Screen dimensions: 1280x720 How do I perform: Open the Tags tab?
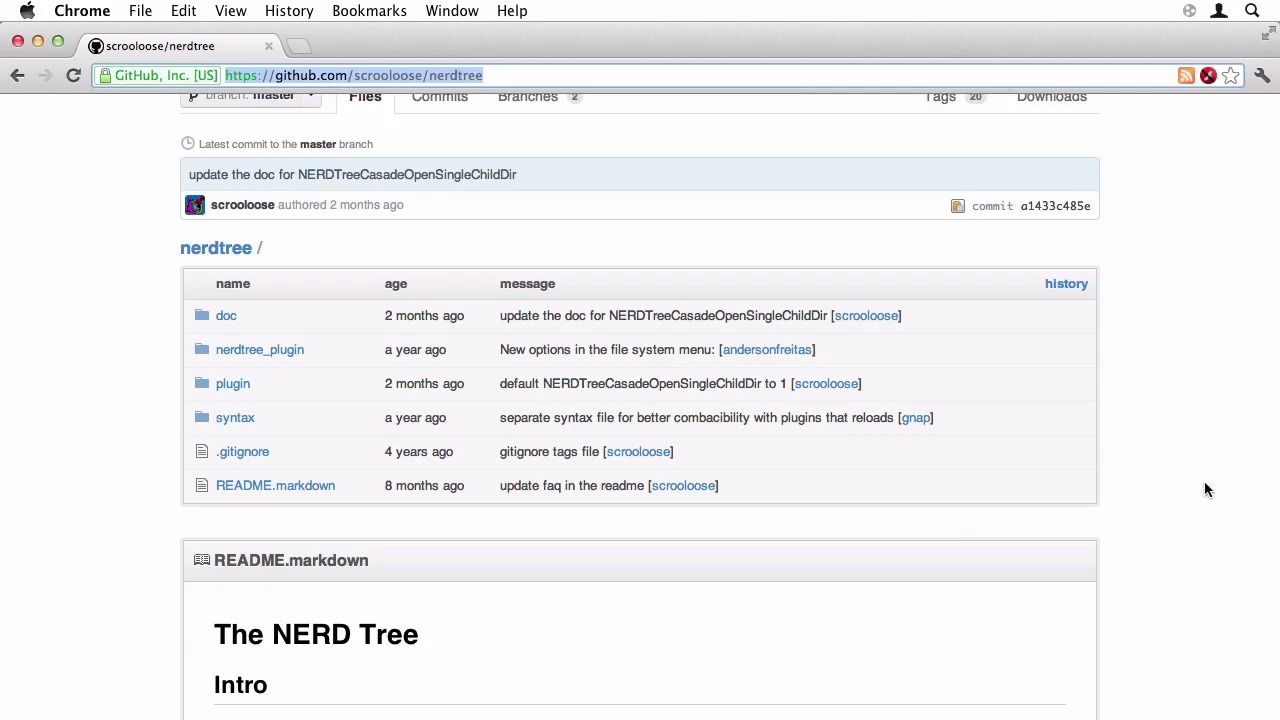point(954,97)
